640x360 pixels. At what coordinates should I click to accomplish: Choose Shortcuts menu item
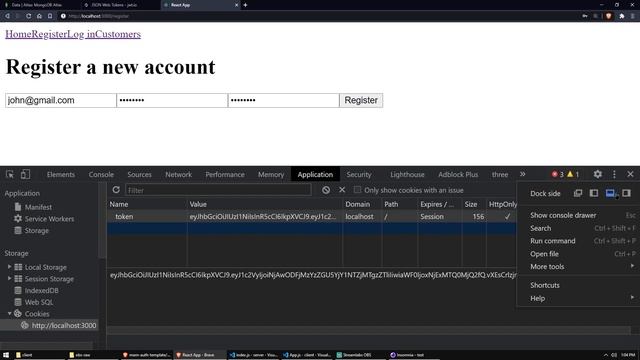[x=578, y=285]
